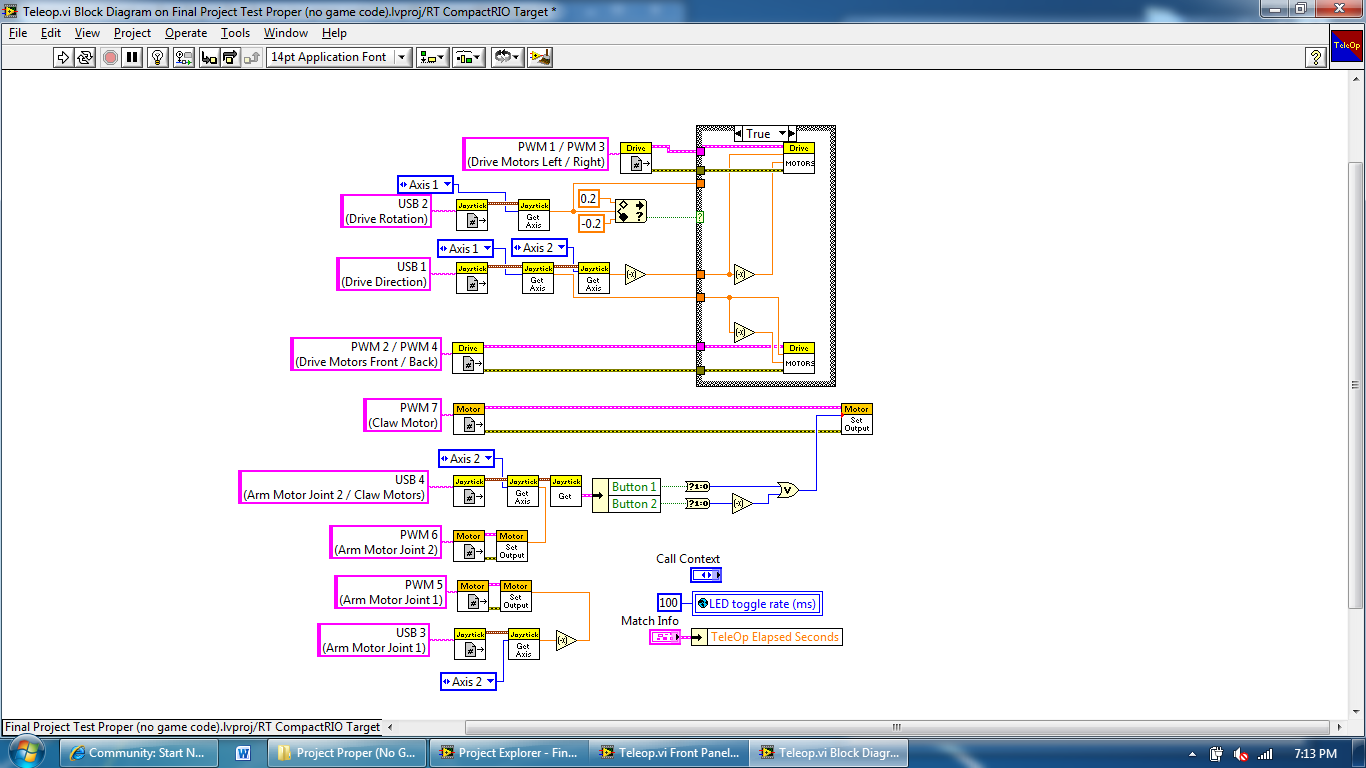
Task: Open the Distribute Objects dropdown
Action: point(468,57)
